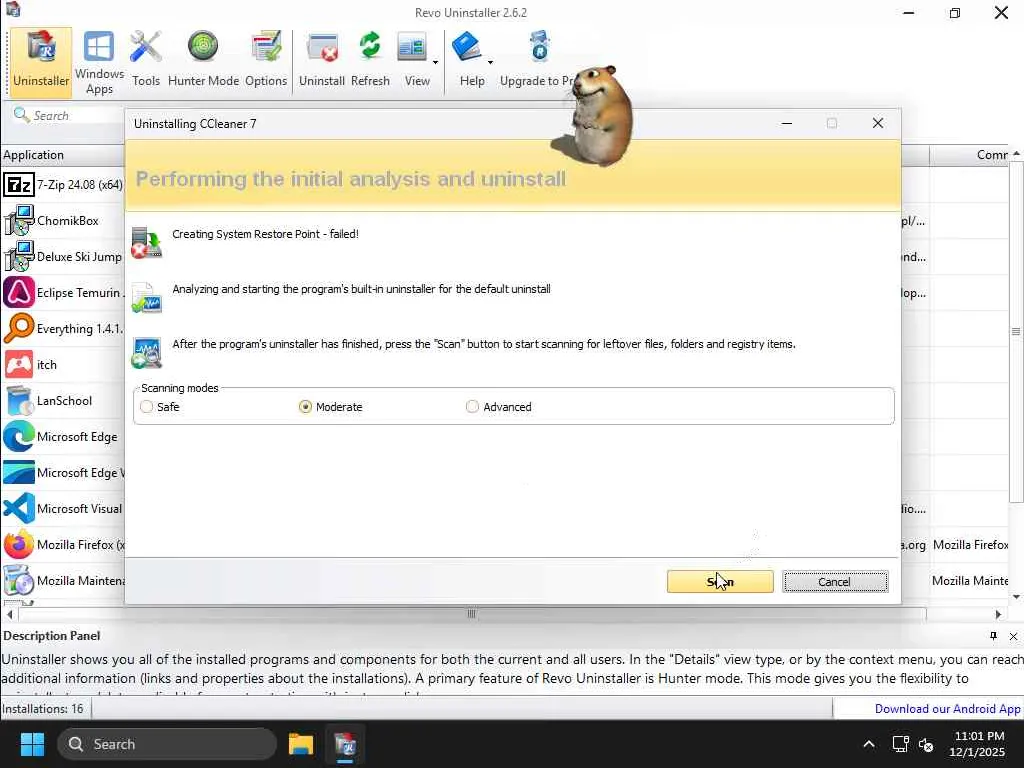Select the itch application icon
The image size is (1024, 768).
[18, 364]
